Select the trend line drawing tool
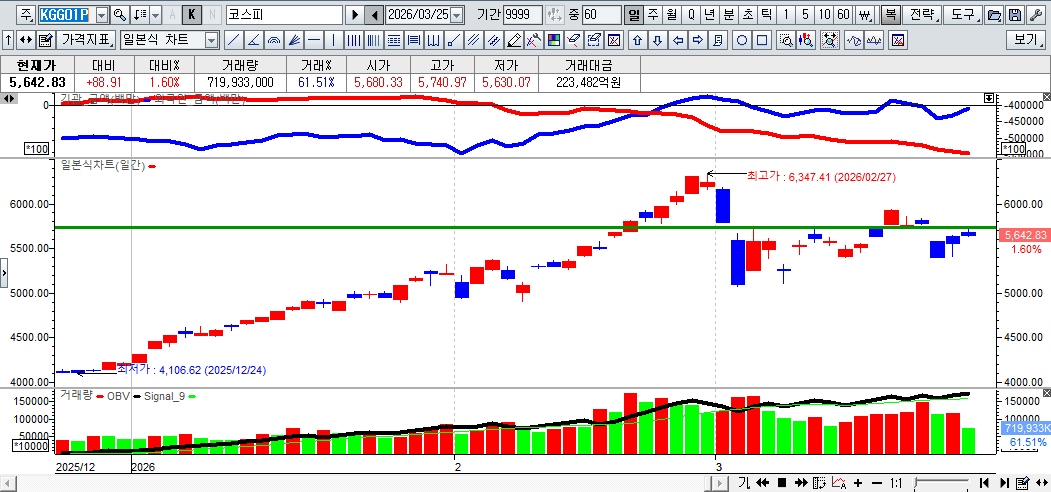This screenshot has height=492, width=1051. pyautogui.click(x=233, y=41)
